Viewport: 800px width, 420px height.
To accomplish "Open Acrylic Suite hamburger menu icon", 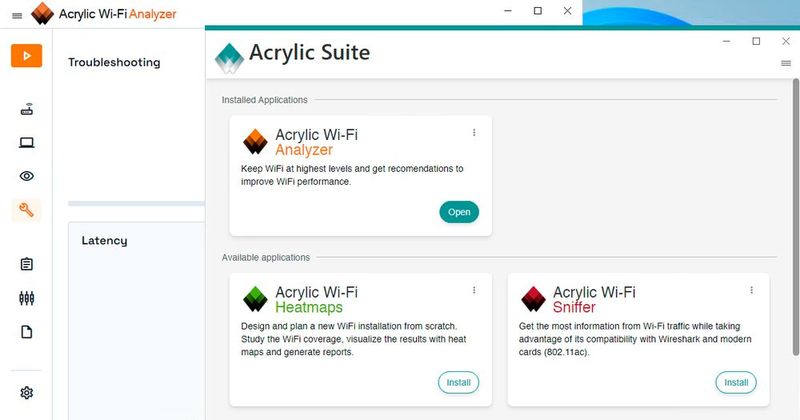I will click(786, 63).
